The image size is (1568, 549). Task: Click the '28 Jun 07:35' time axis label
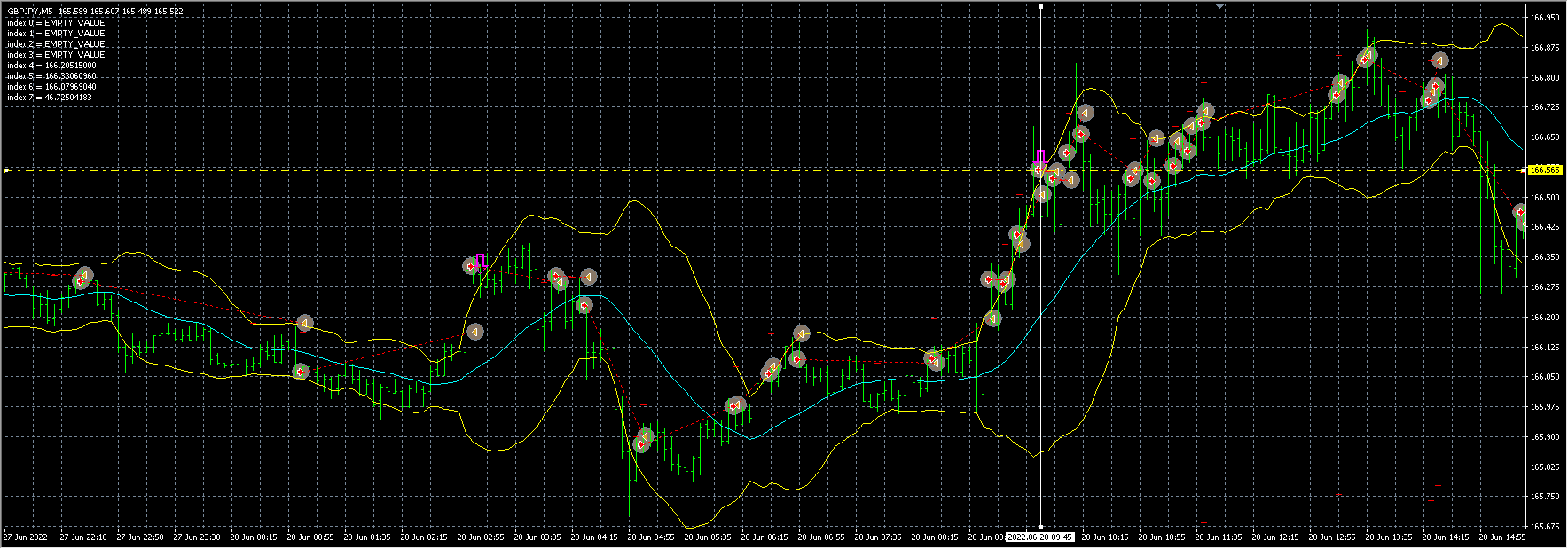click(878, 537)
